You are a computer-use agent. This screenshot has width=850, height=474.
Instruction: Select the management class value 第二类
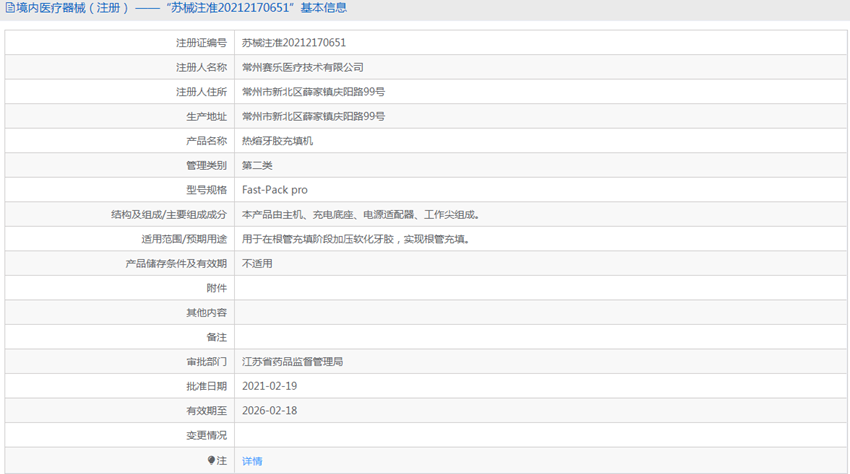coord(257,165)
